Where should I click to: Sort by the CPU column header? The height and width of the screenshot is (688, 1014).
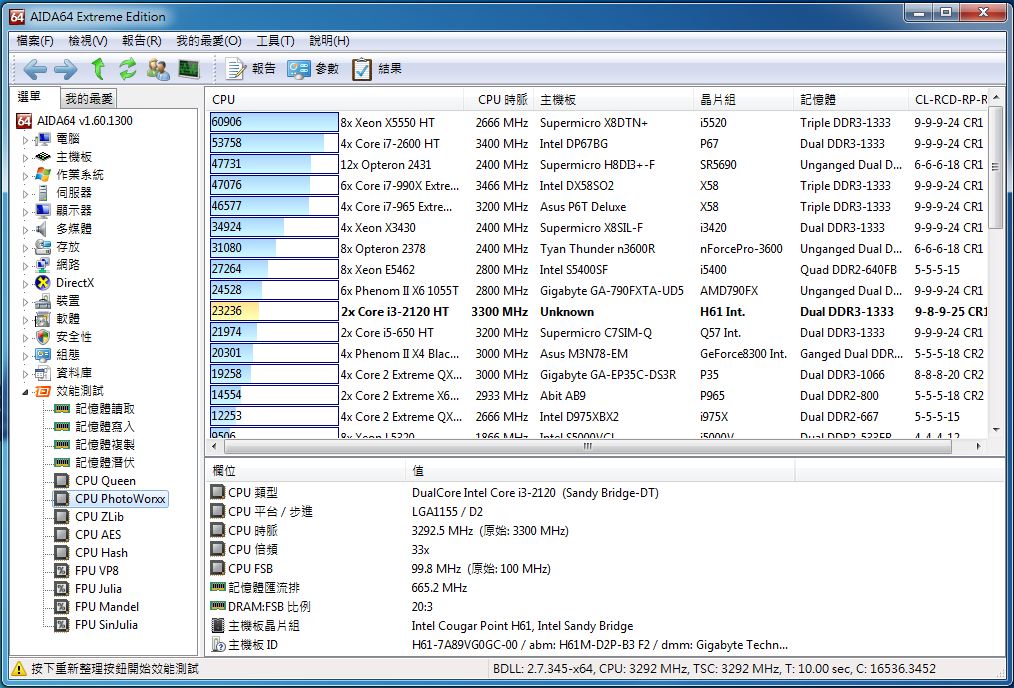coord(335,100)
